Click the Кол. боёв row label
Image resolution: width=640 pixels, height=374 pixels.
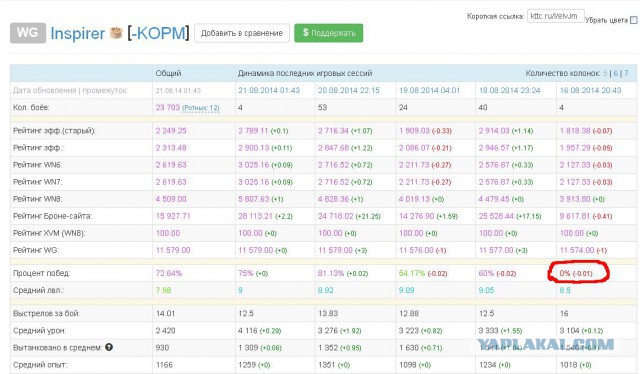point(31,107)
